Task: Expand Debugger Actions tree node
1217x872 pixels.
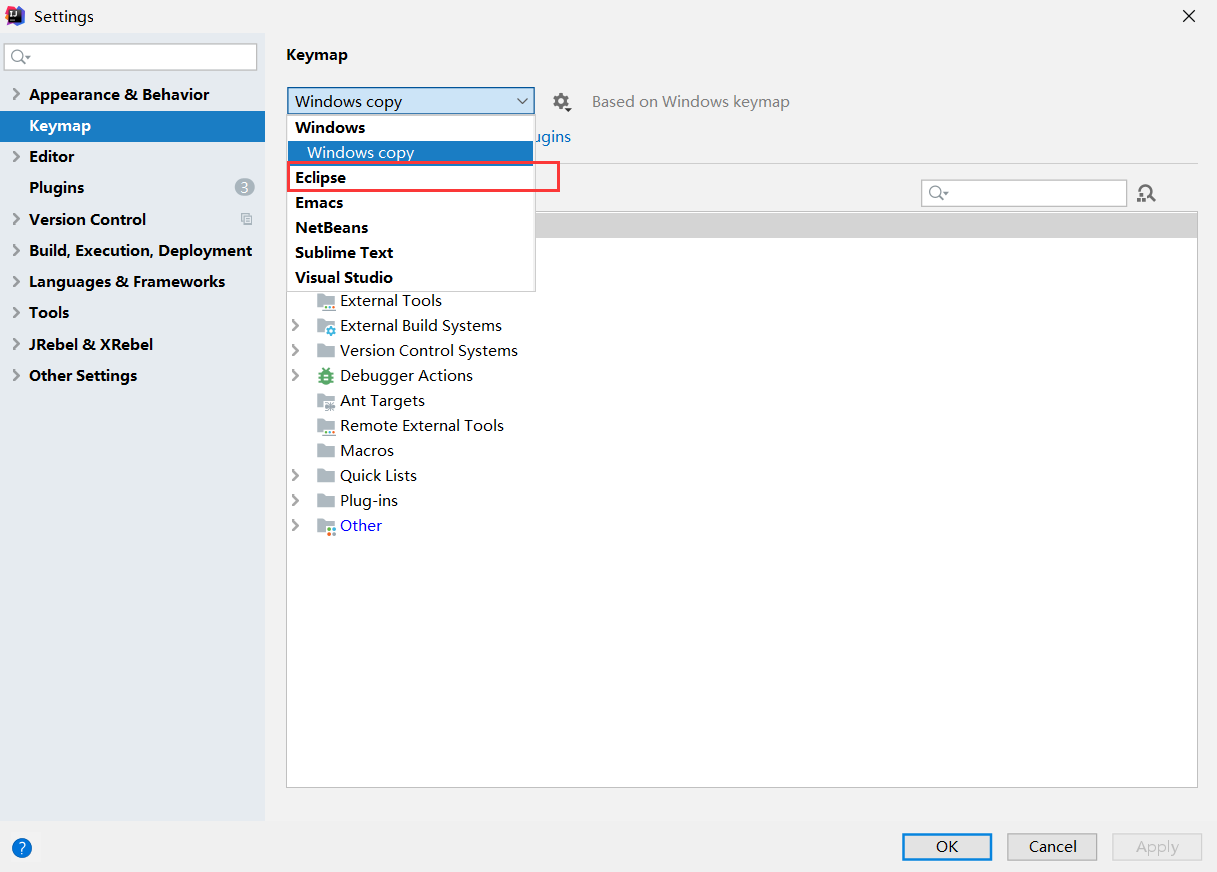Action: pyautogui.click(x=295, y=375)
